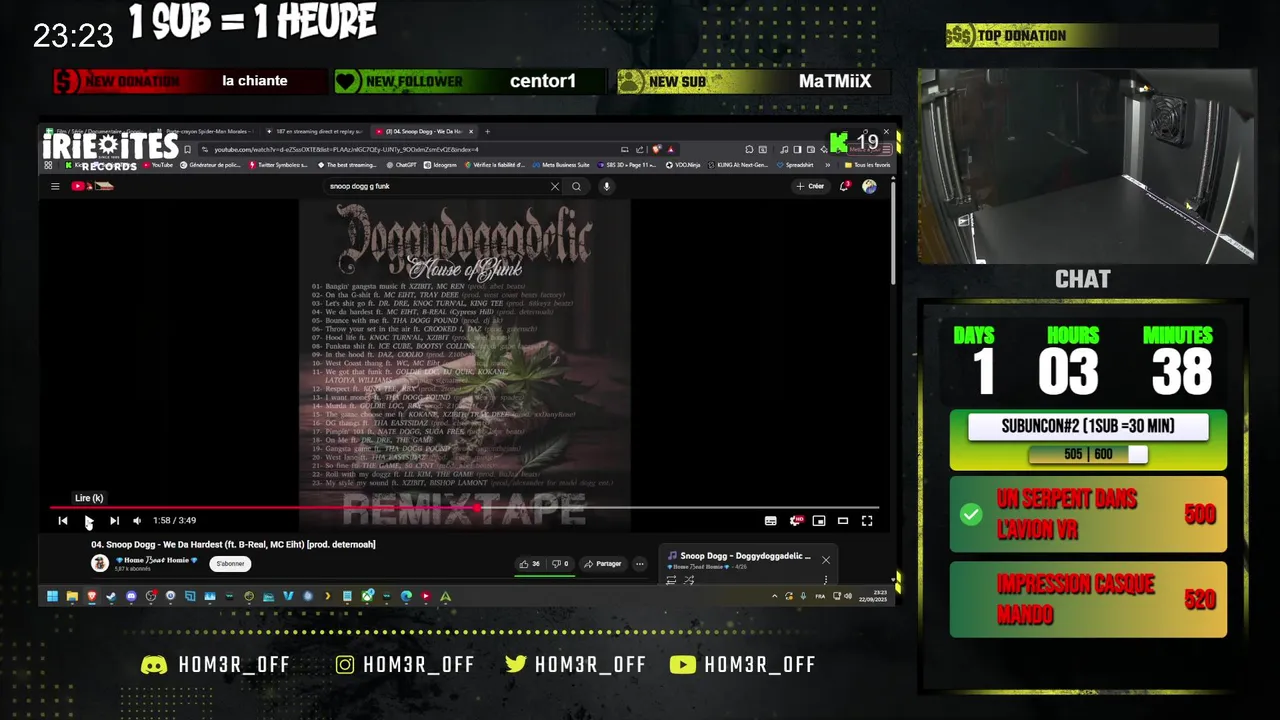1280x720 pixels.
Task: Click the S'abonner subscribe button
Action: [x=230, y=564]
